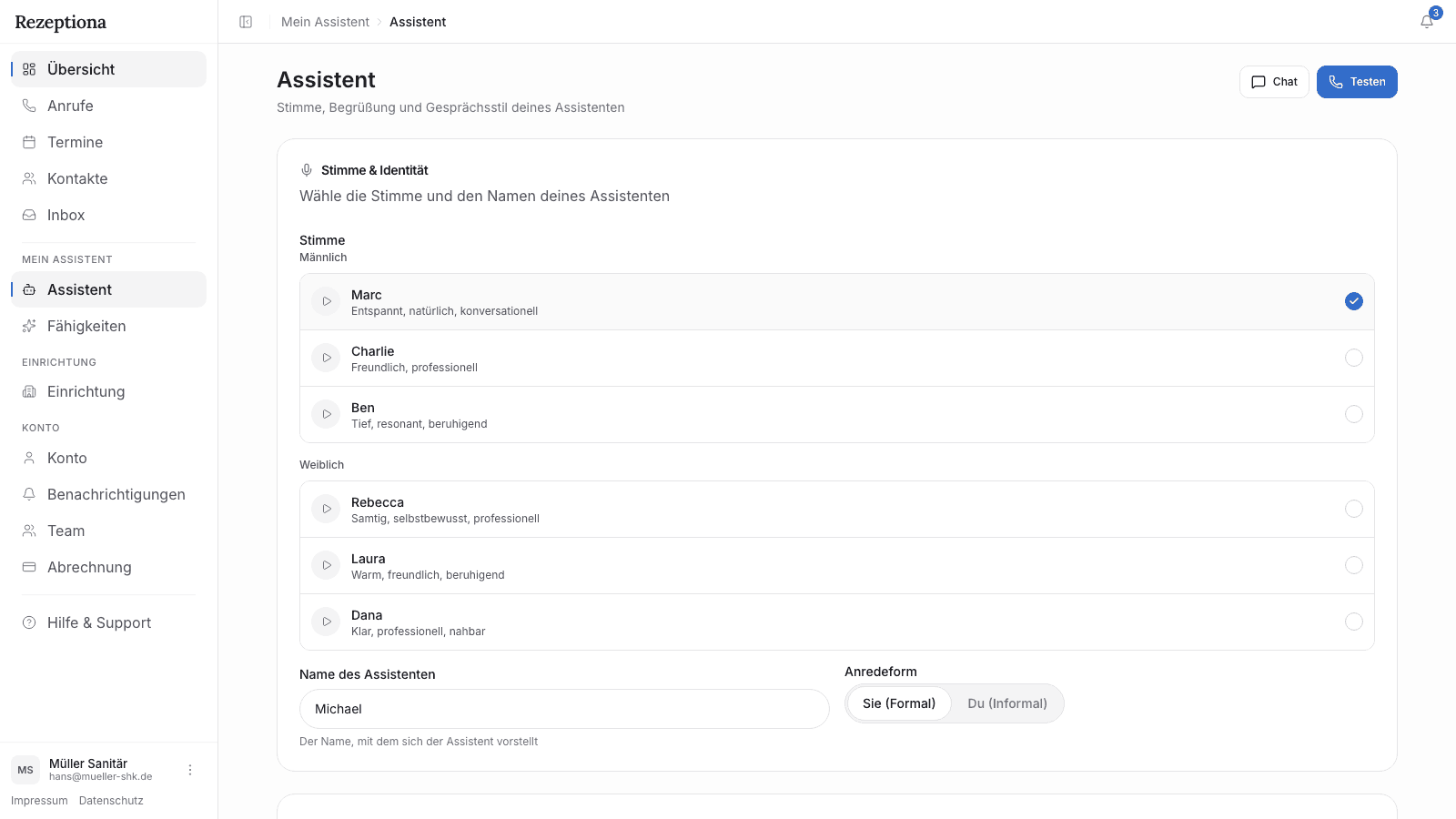Go to Anrufe in the sidebar
Viewport: 1456px width, 819px height.
point(108,106)
